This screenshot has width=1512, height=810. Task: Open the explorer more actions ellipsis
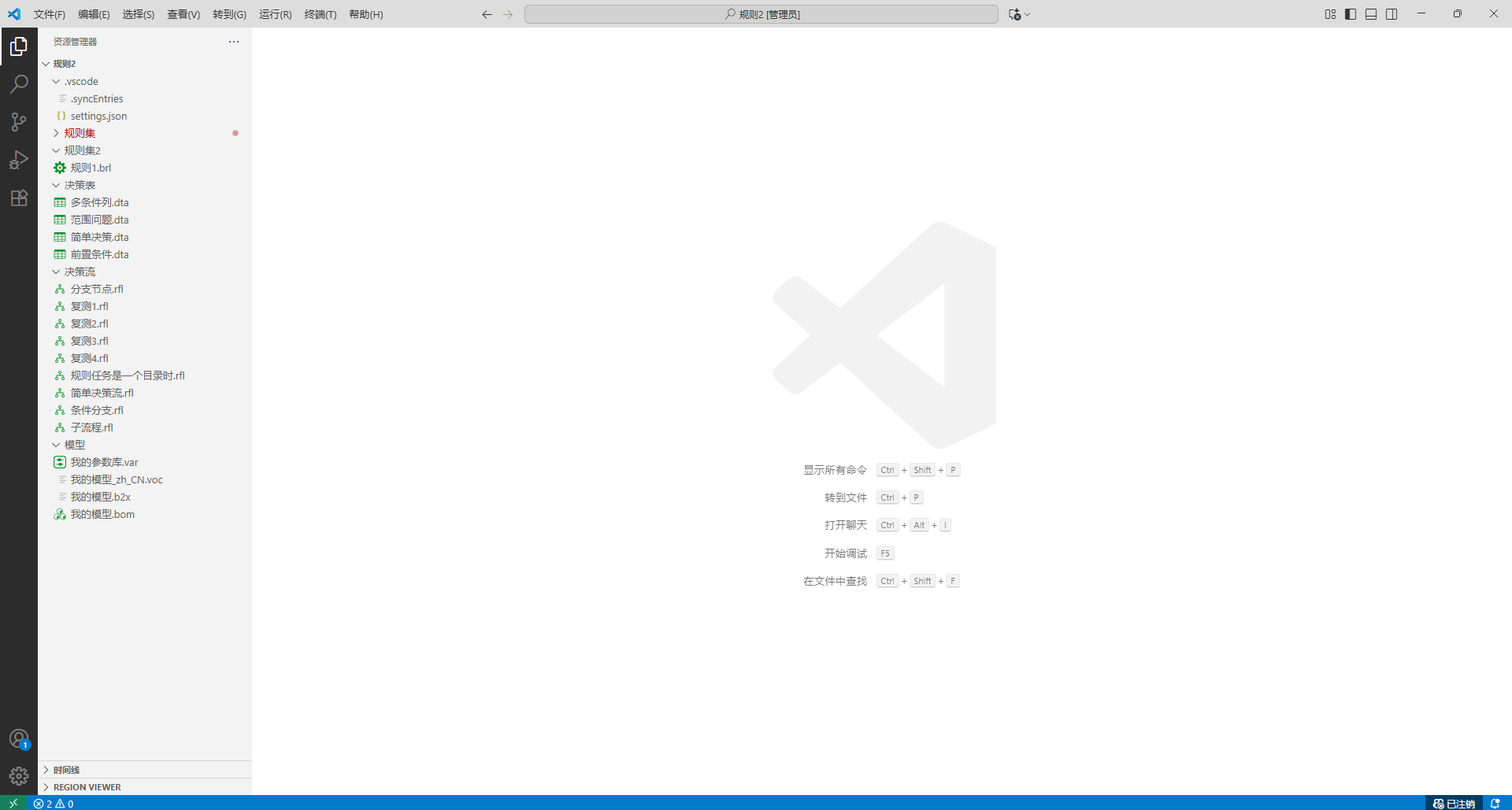point(234,42)
